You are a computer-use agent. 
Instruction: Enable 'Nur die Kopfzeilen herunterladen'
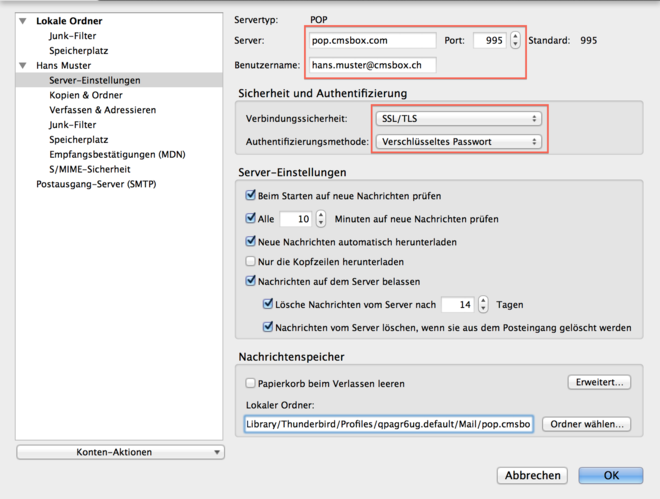point(251,261)
